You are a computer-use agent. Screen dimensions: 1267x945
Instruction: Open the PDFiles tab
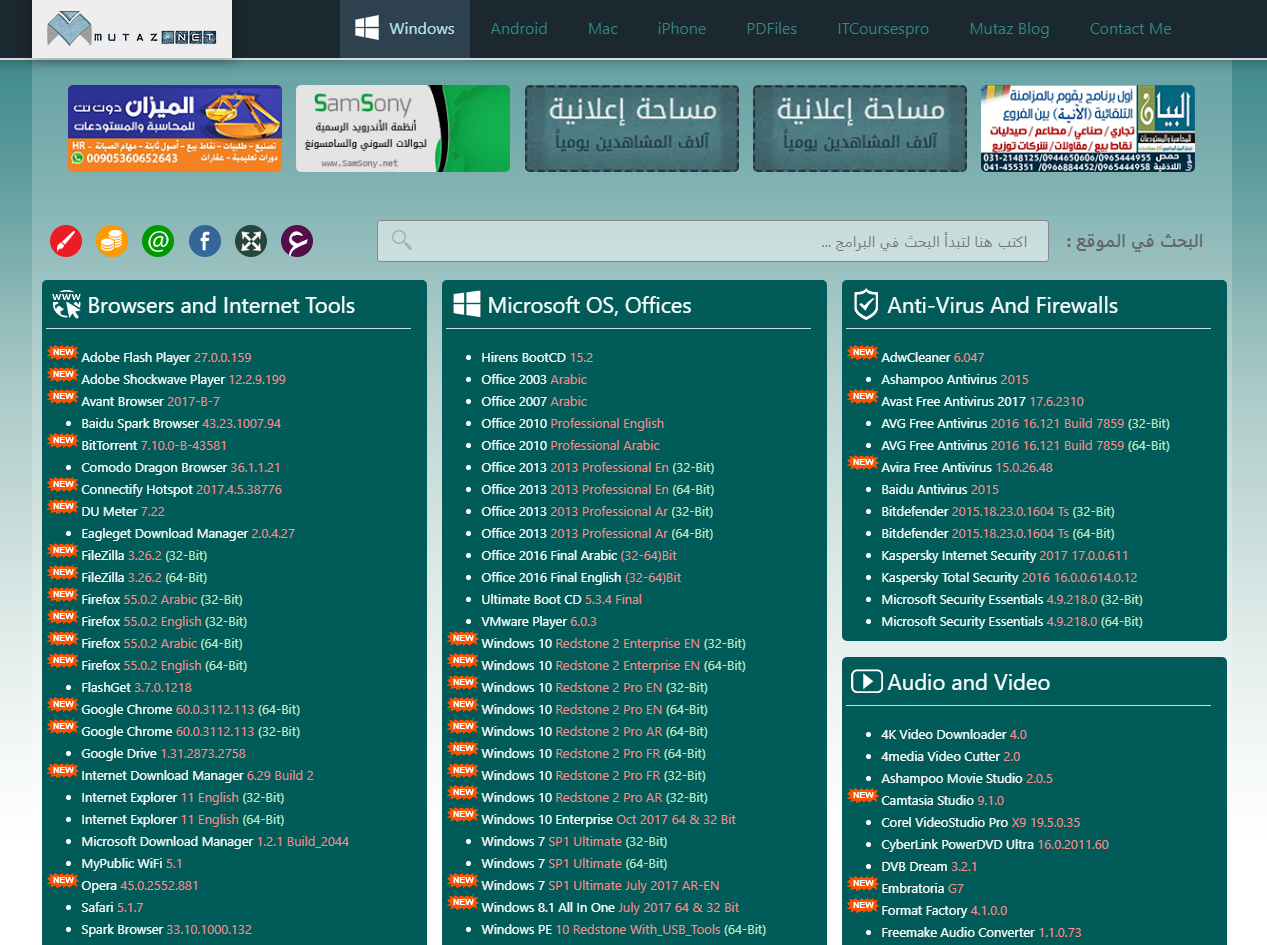(772, 29)
